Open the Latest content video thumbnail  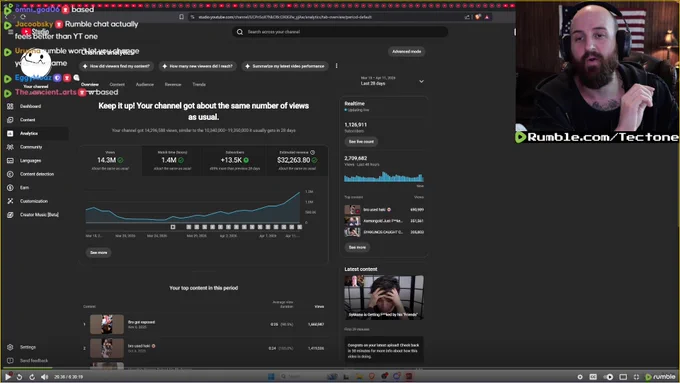click(384, 298)
